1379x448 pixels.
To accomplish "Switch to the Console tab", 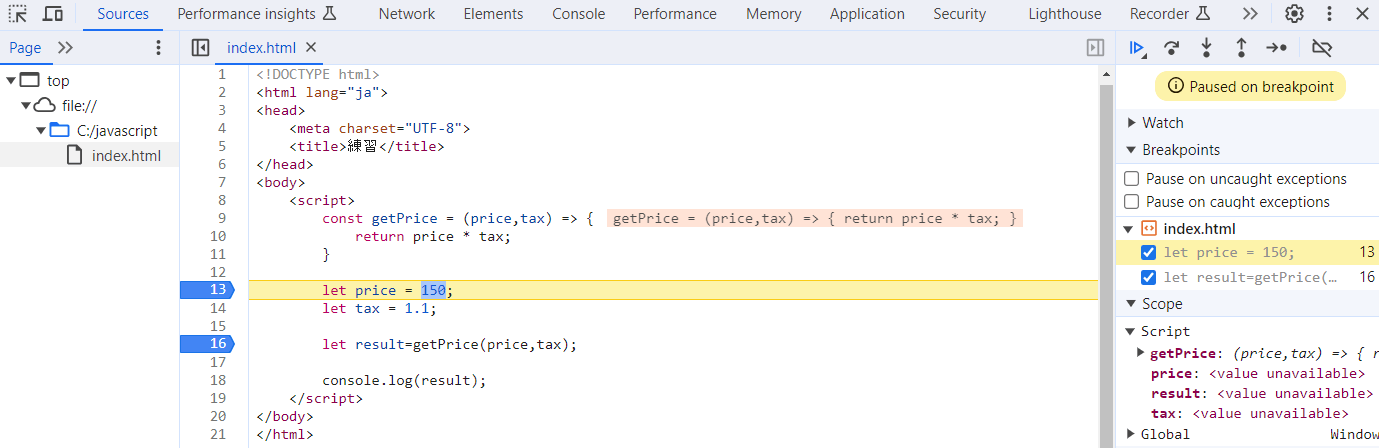I will click(x=578, y=14).
